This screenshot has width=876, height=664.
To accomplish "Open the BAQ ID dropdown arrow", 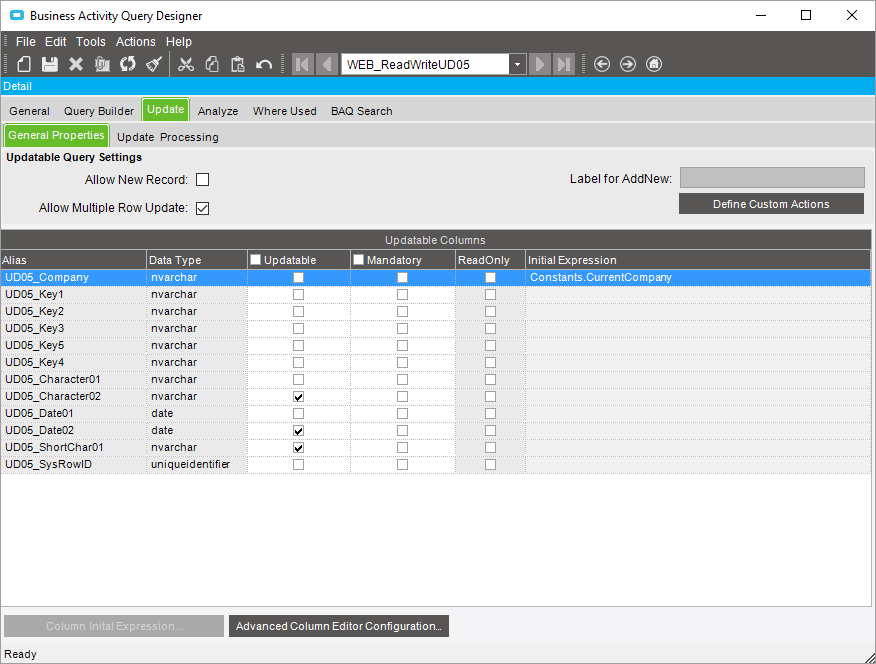I will (x=517, y=64).
